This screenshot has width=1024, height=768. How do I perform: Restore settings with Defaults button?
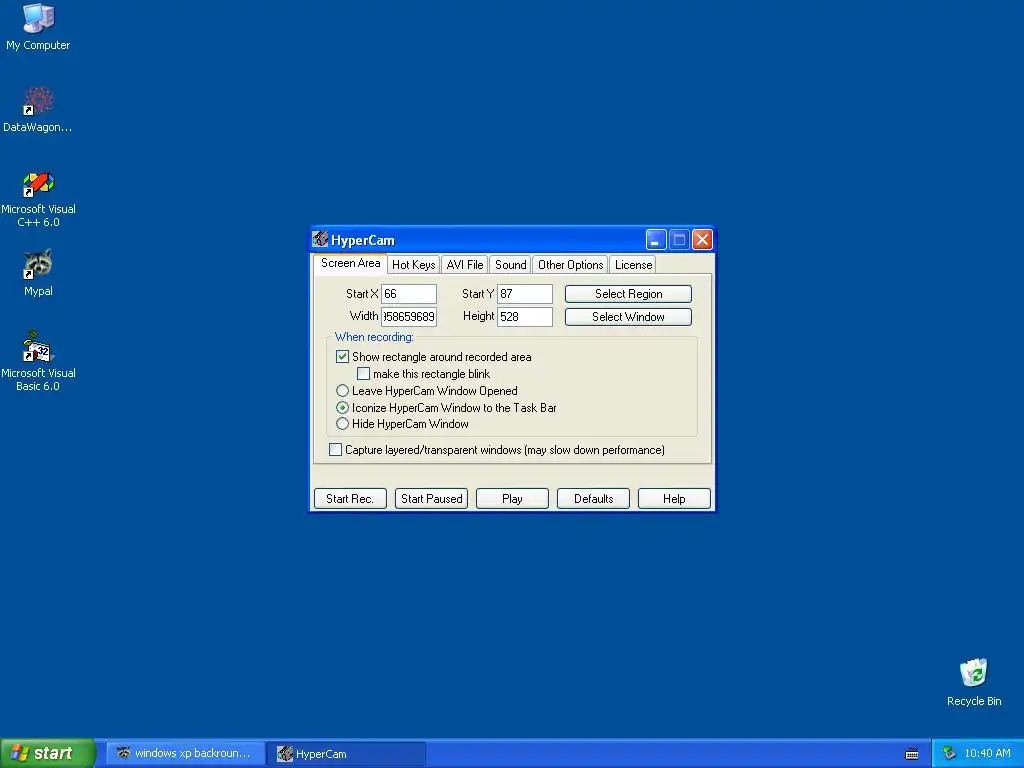coord(593,498)
